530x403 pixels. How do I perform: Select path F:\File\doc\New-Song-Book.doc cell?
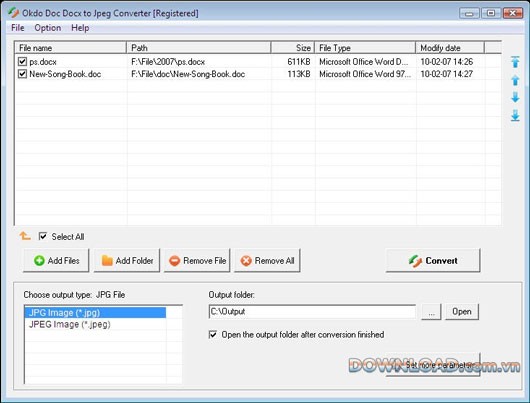point(188,74)
